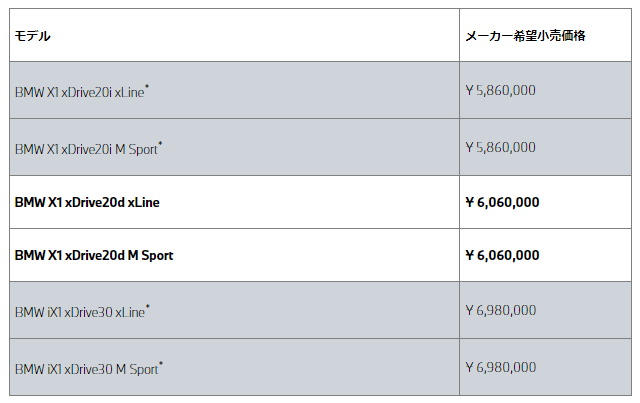Click price of X1 xDrive20i xLine

pyautogui.click(x=500, y=90)
